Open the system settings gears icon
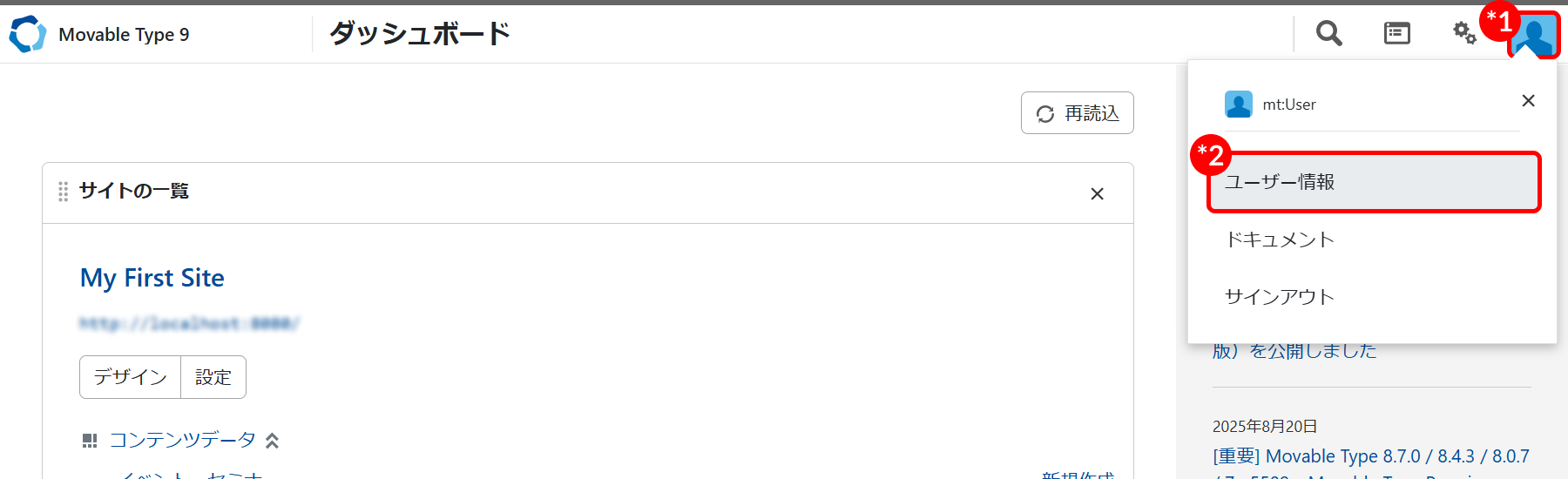Image resolution: width=1568 pixels, height=479 pixels. pos(1464,33)
